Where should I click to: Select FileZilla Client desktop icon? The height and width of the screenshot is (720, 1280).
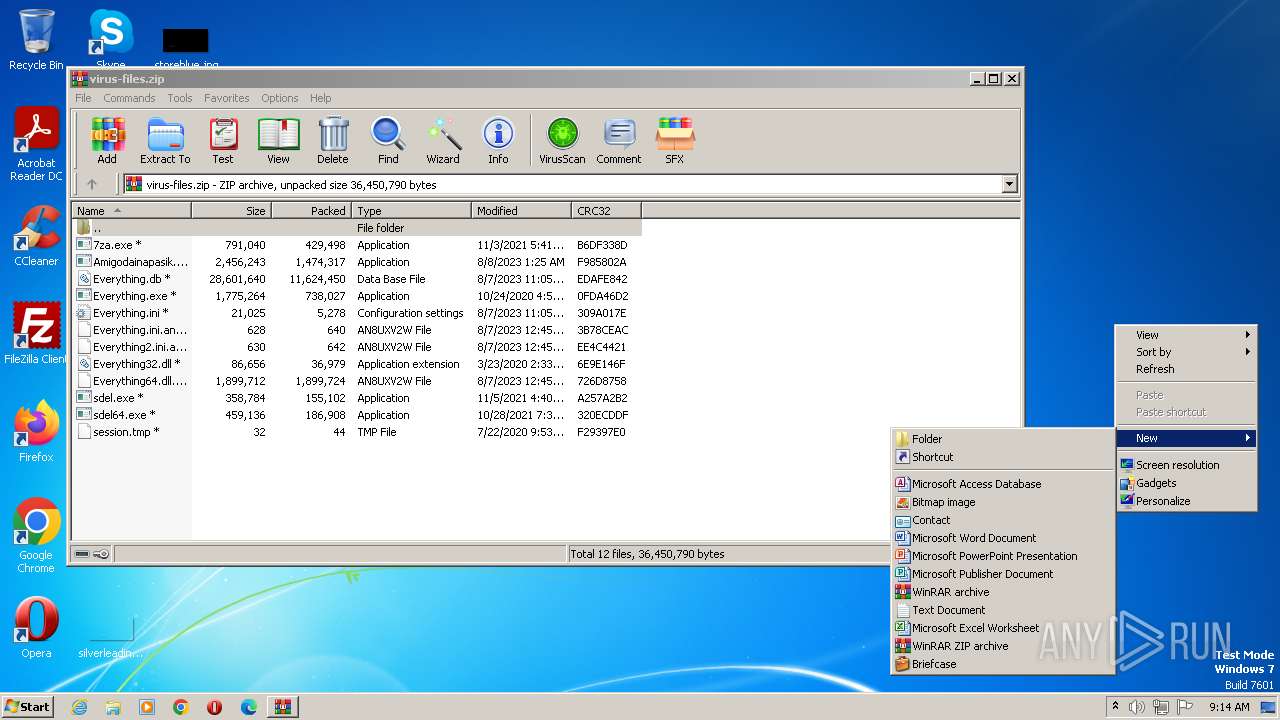tap(36, 335)
